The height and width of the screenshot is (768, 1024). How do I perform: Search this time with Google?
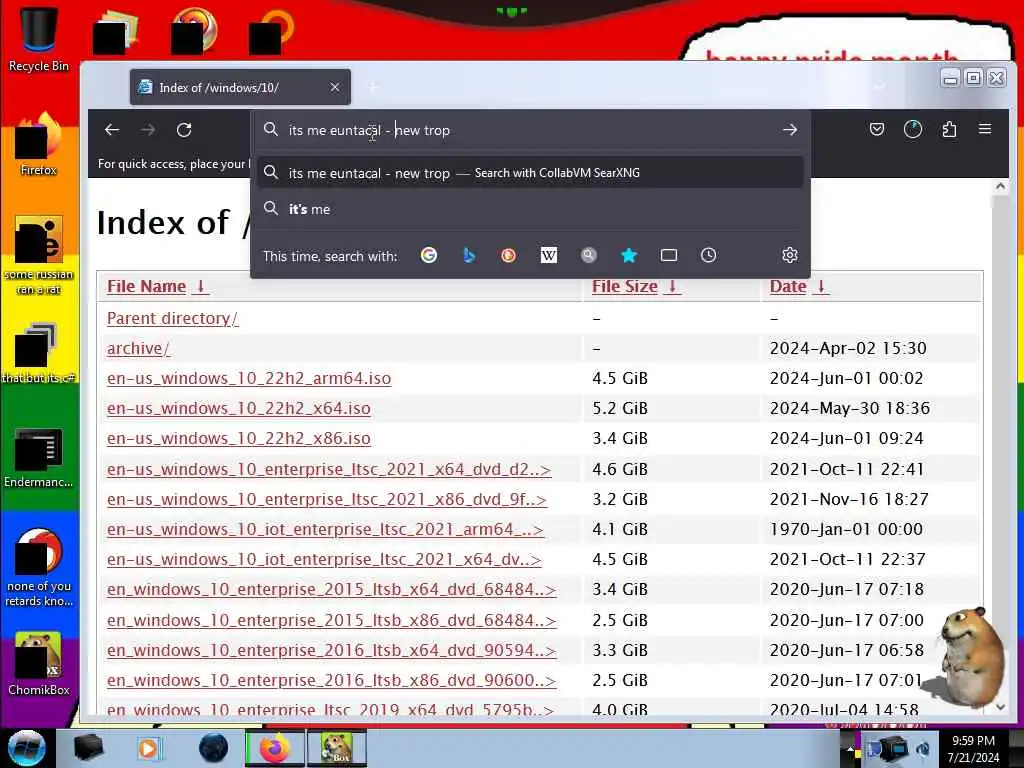pos(429,255)
